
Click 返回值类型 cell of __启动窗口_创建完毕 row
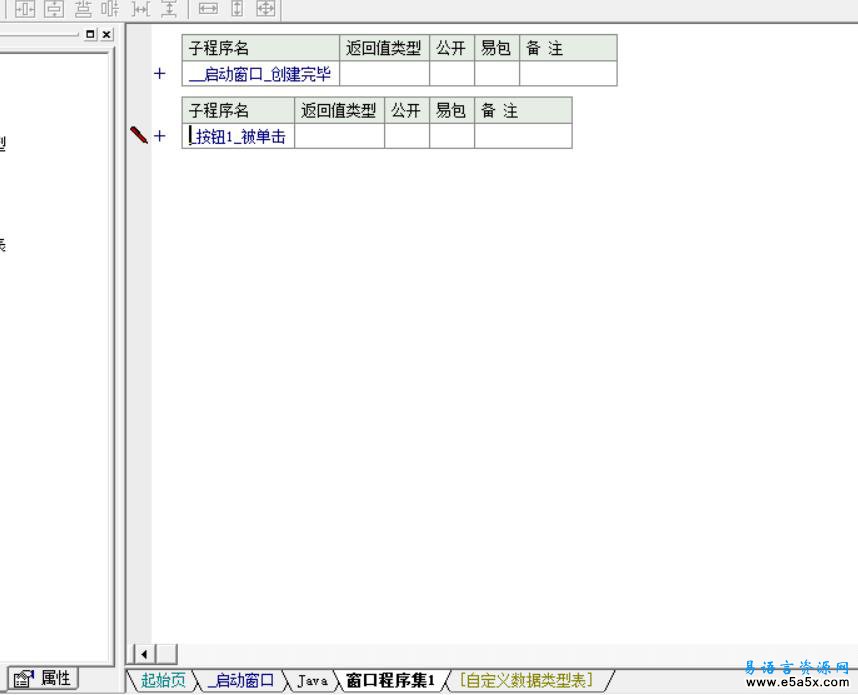(x=385, y=73)
